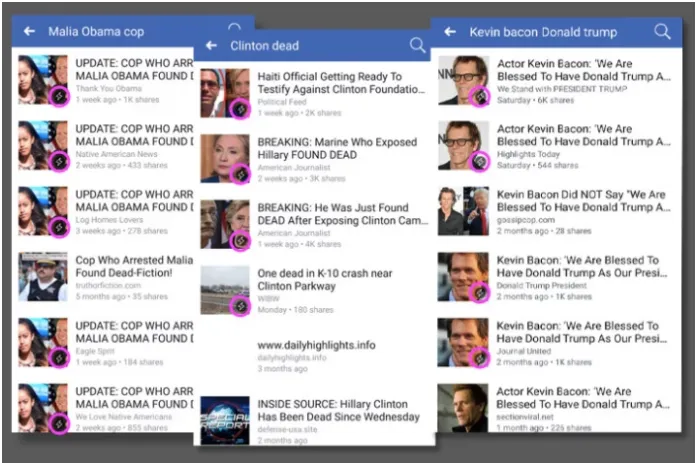Click 'Monday · 180 shares' text
The height and width of the screenshot is (463, 696).
pyautogui.click(x=295, y=309)
